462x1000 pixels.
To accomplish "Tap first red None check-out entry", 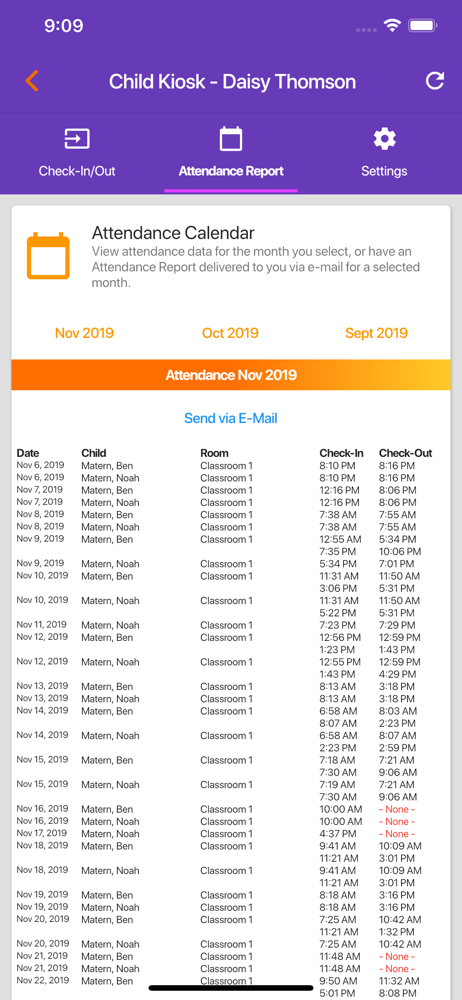I will point(397,809).
